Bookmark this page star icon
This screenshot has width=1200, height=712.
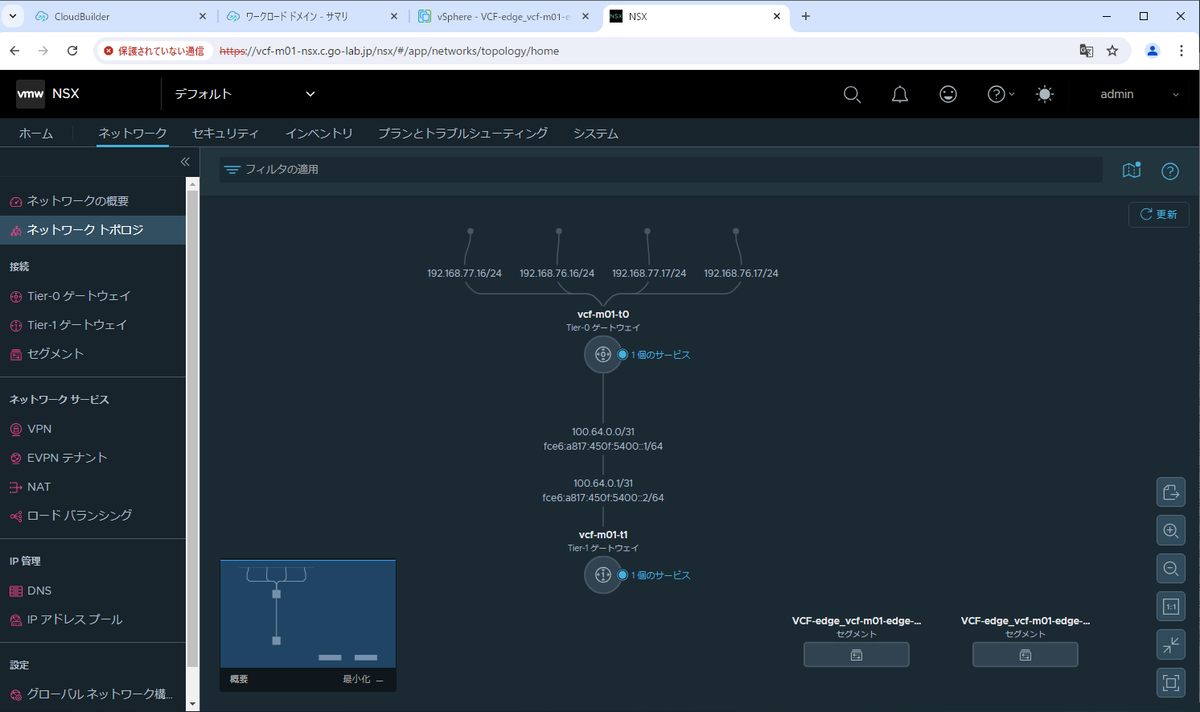[1112, 50]
